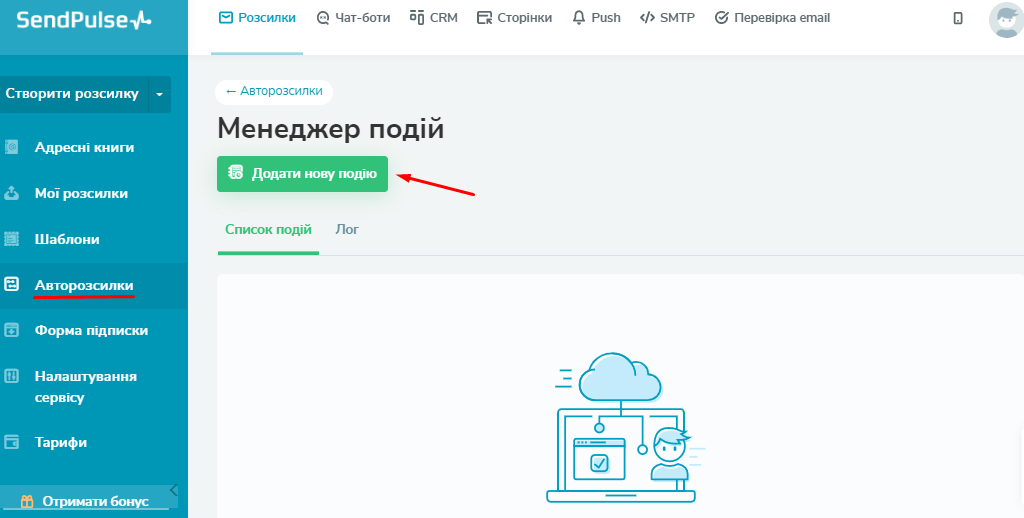
Task: Click the Tariffs card icon
Action: (x=12, y=442)
